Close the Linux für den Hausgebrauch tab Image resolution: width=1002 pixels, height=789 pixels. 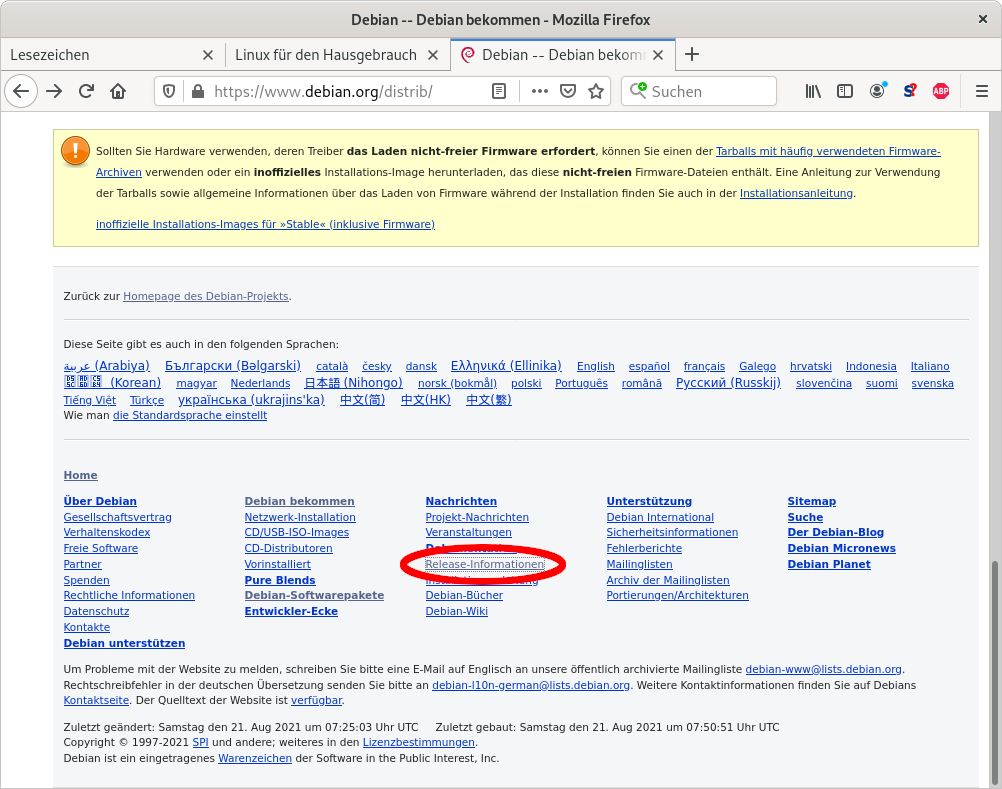tap(433, 55)
